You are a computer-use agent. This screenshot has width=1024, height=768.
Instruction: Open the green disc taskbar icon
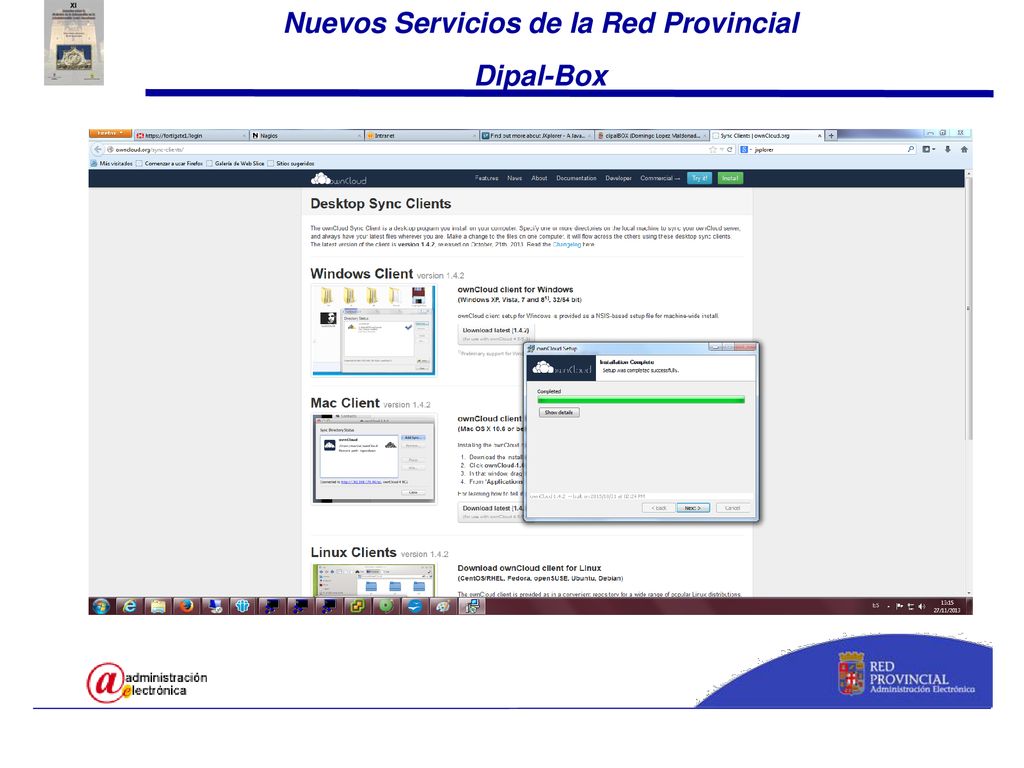click(386, 606)
